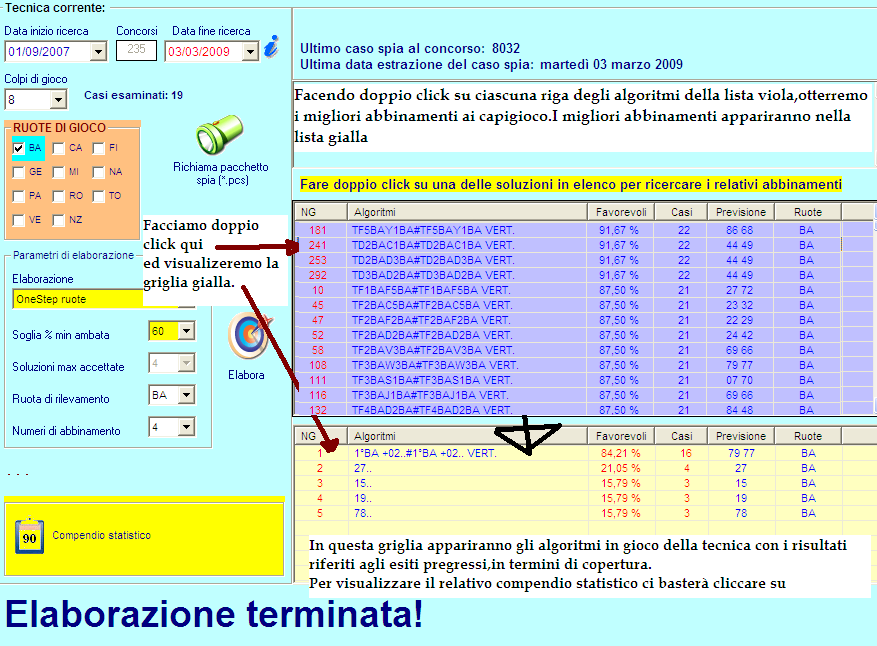Click the Ruote header of the yellow list
This screenshot has height=646, width=877.
point(808,436)
